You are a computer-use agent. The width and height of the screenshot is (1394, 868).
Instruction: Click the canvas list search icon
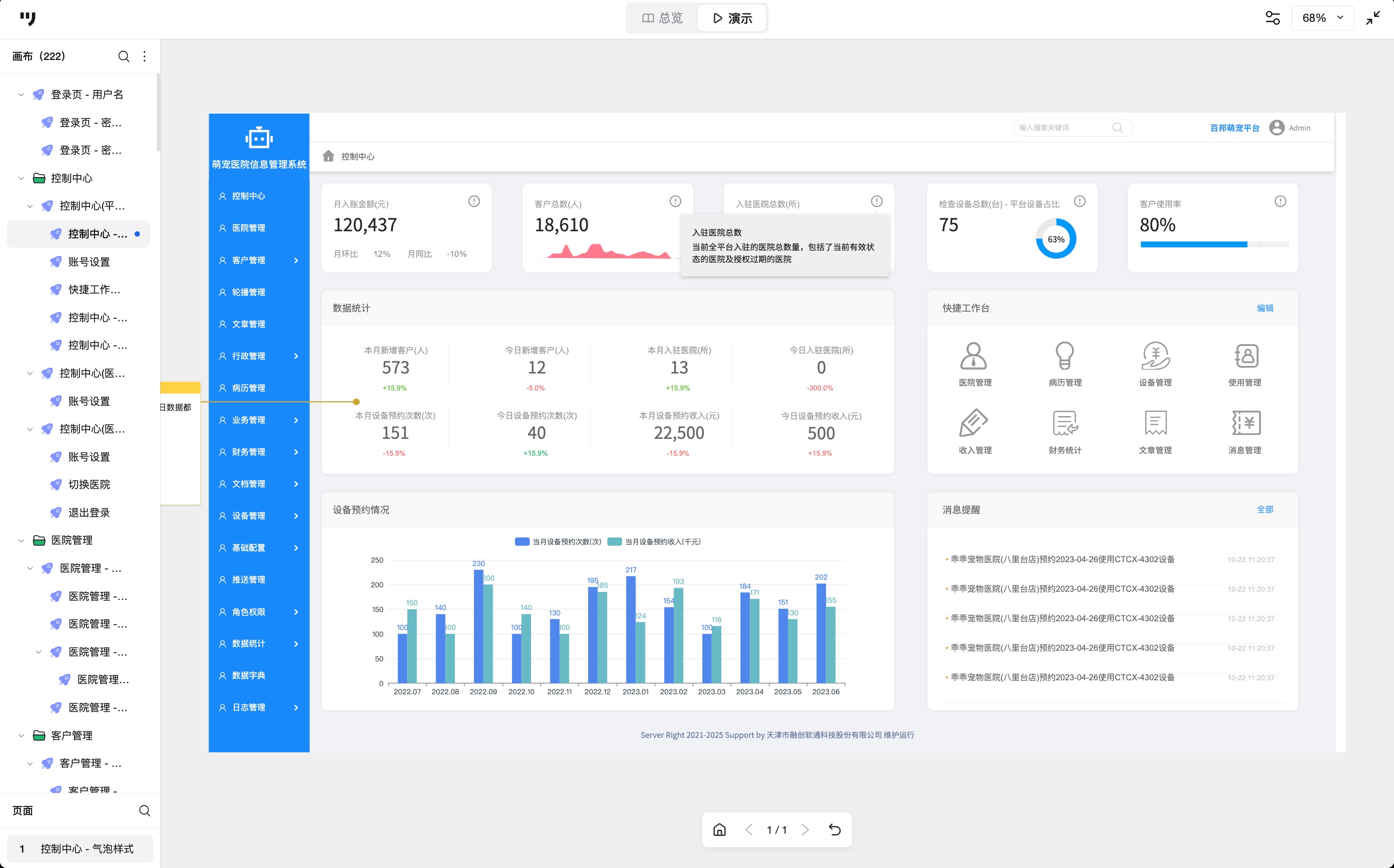[x=123, y=56]
